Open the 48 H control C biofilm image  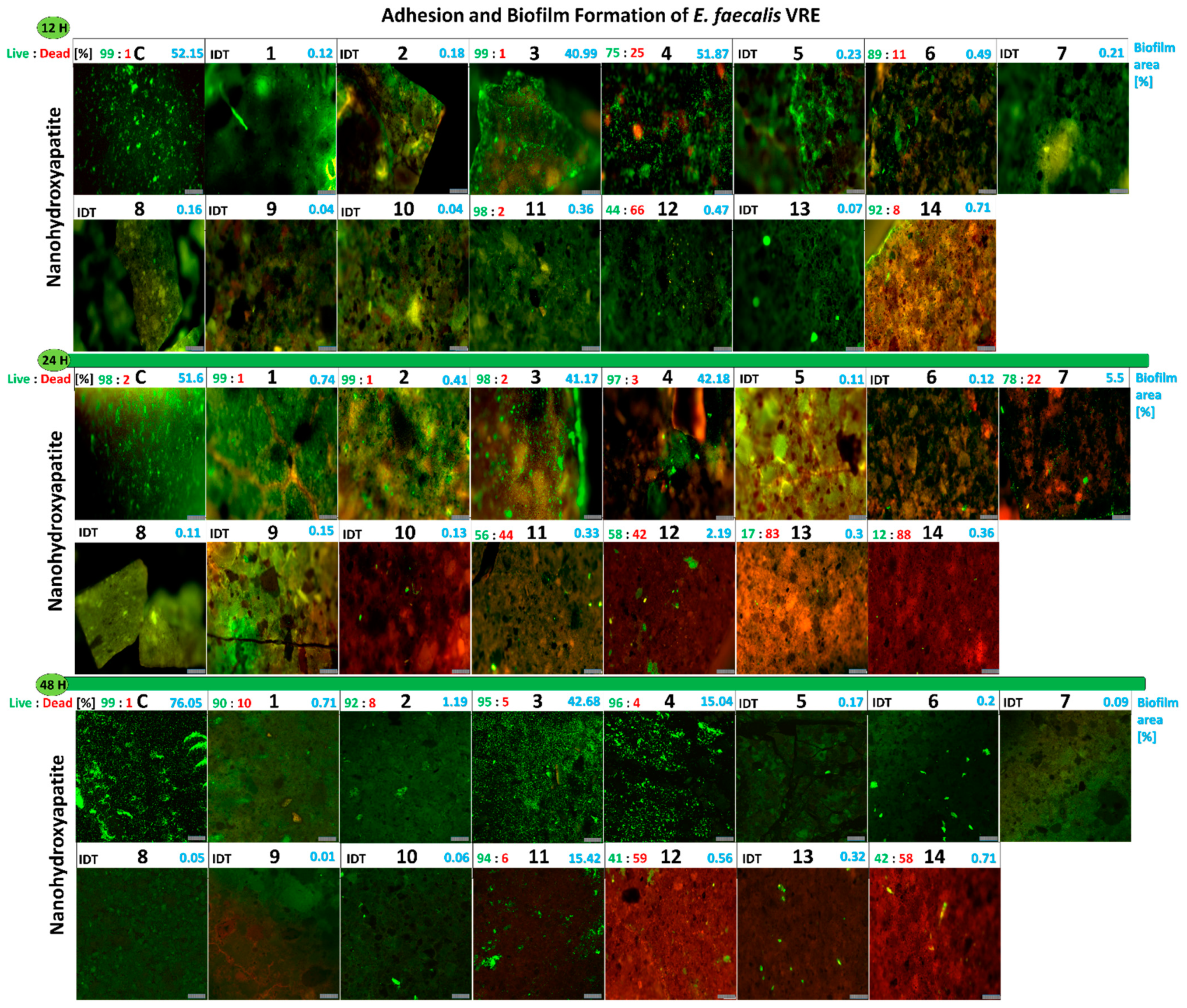[x=140, y=776]
